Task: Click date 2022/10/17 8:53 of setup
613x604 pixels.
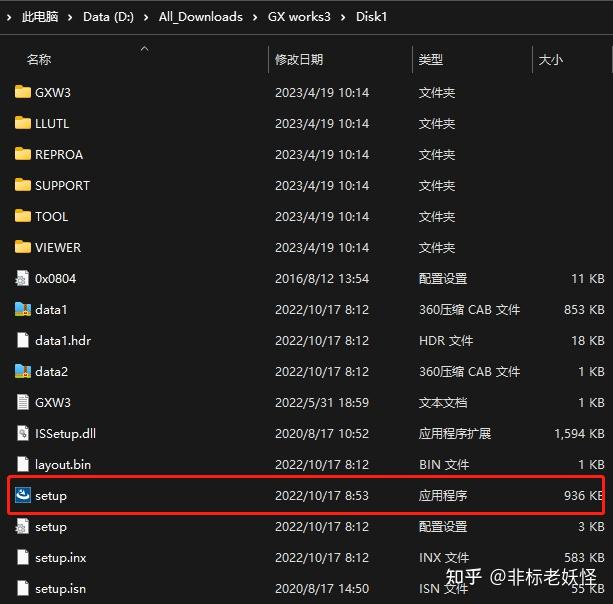Action: tap(322, 495)
